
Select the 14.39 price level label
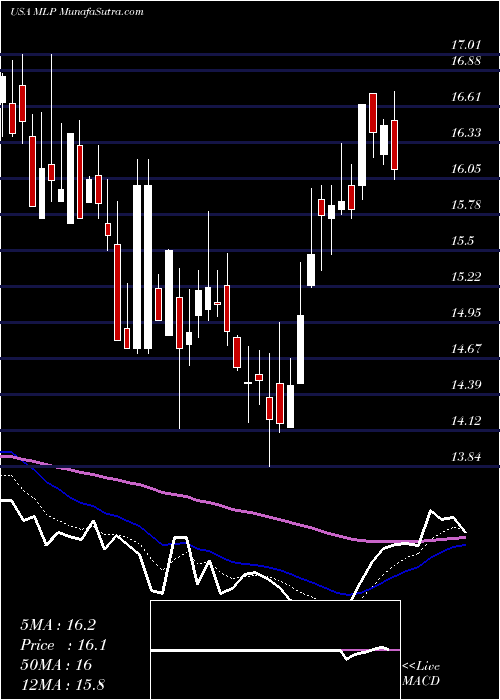466,385
